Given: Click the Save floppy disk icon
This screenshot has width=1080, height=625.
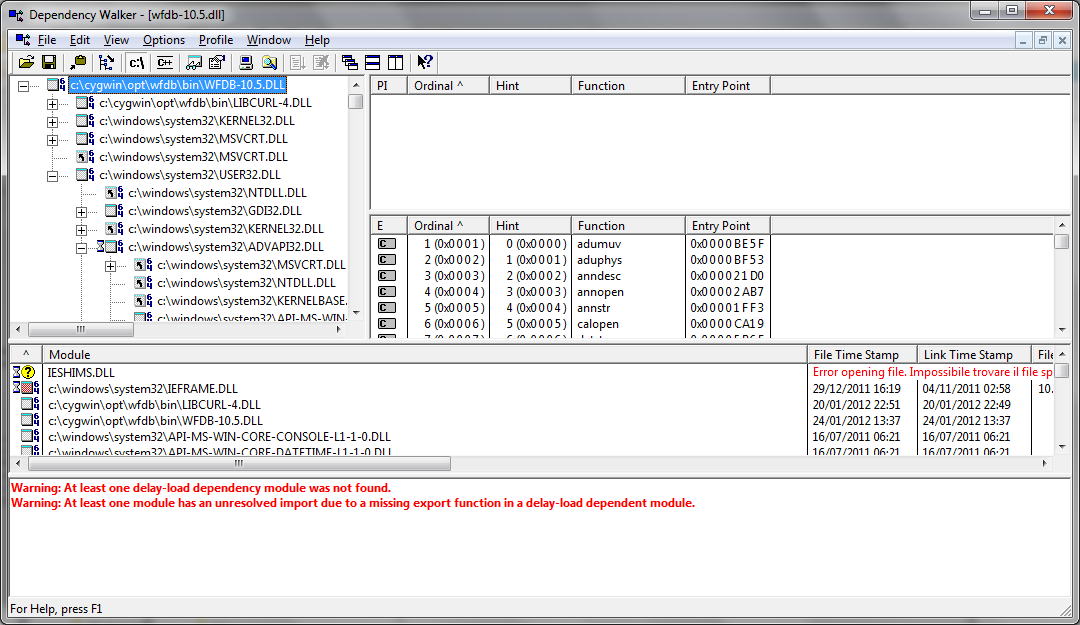Looking at the screenshot, I should [x=48, y=62].
